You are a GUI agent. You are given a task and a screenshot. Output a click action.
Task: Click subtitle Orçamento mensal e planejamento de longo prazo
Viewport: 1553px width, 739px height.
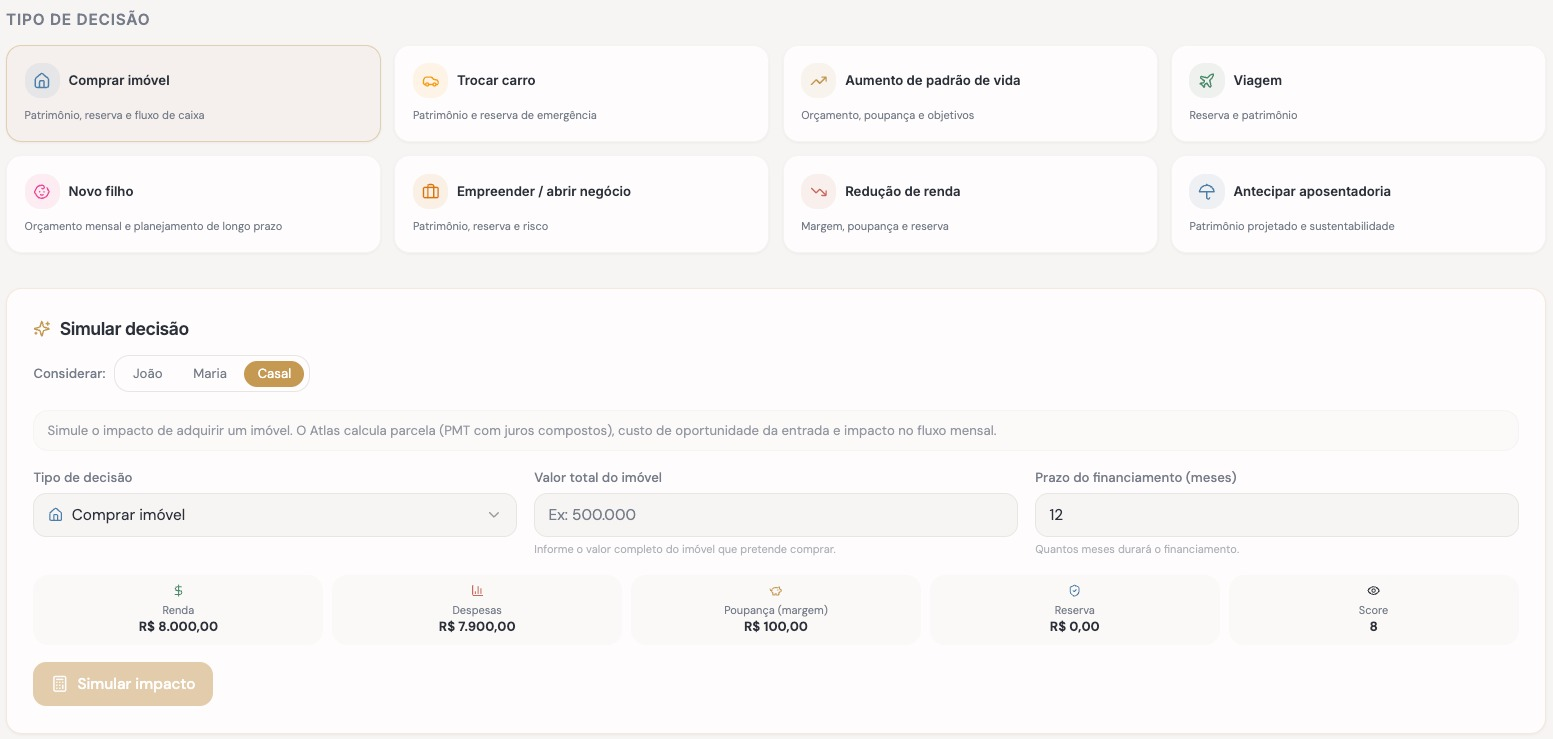coord(153,226)
